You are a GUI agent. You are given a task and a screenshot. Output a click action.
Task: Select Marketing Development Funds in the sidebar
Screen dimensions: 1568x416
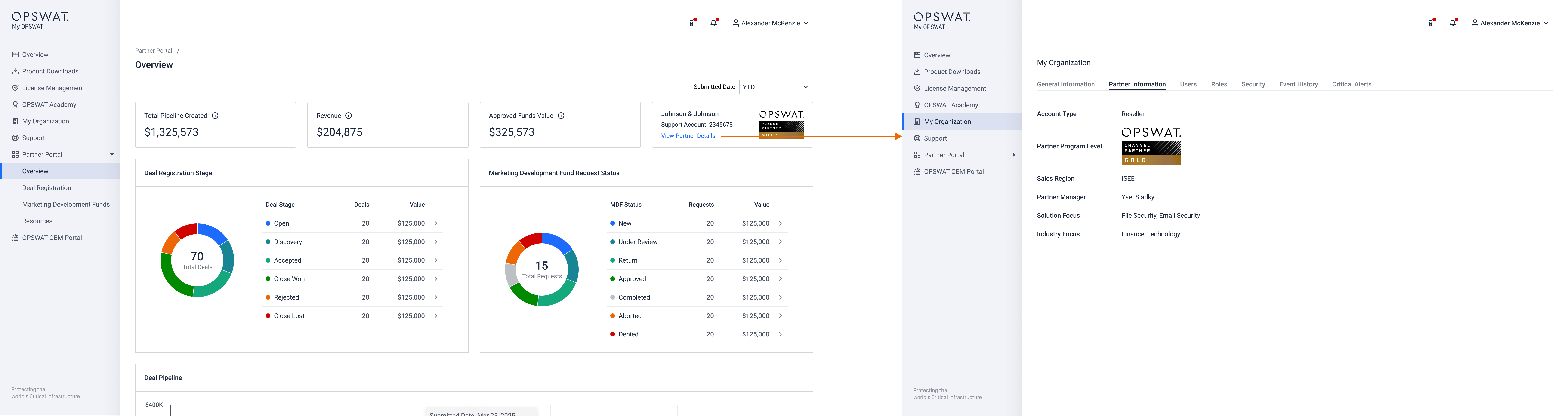(66, 204)
